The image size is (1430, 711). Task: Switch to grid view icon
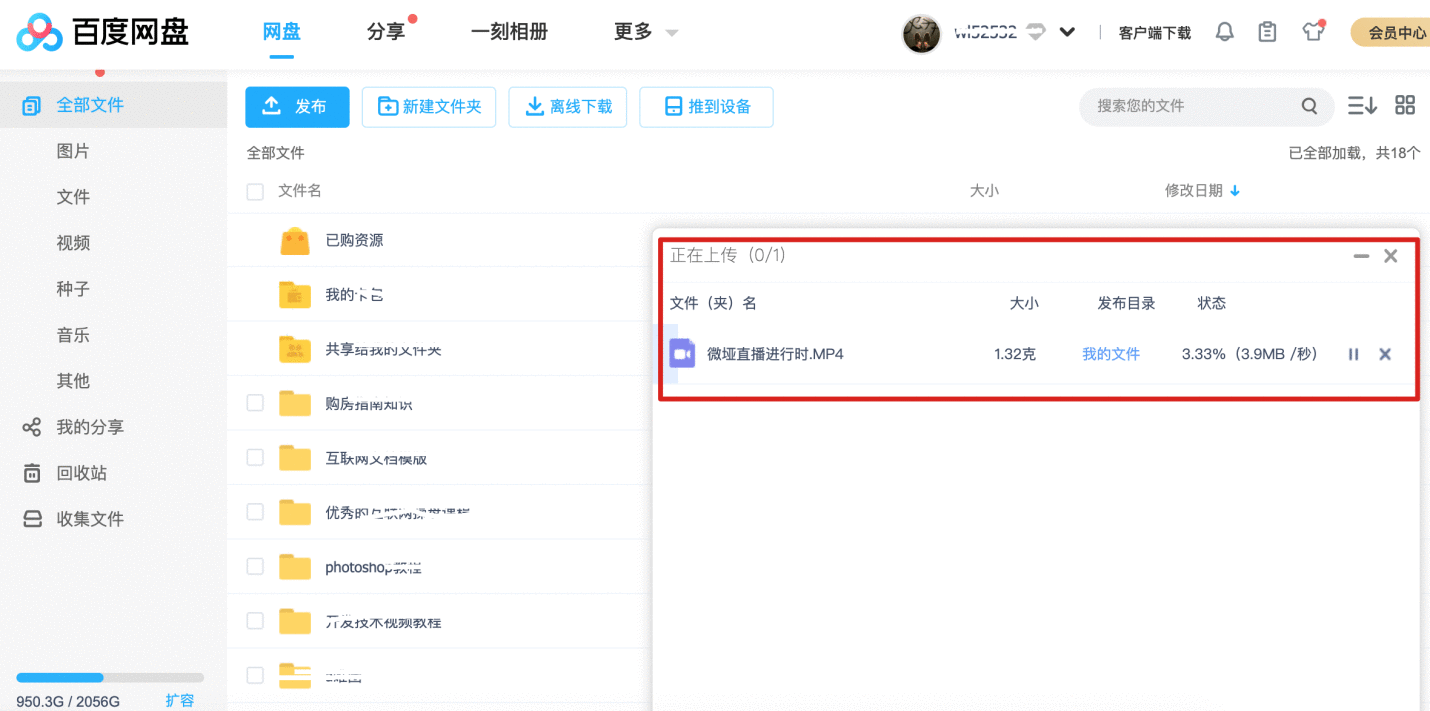pyautogui.click(x=1405, y=105)
